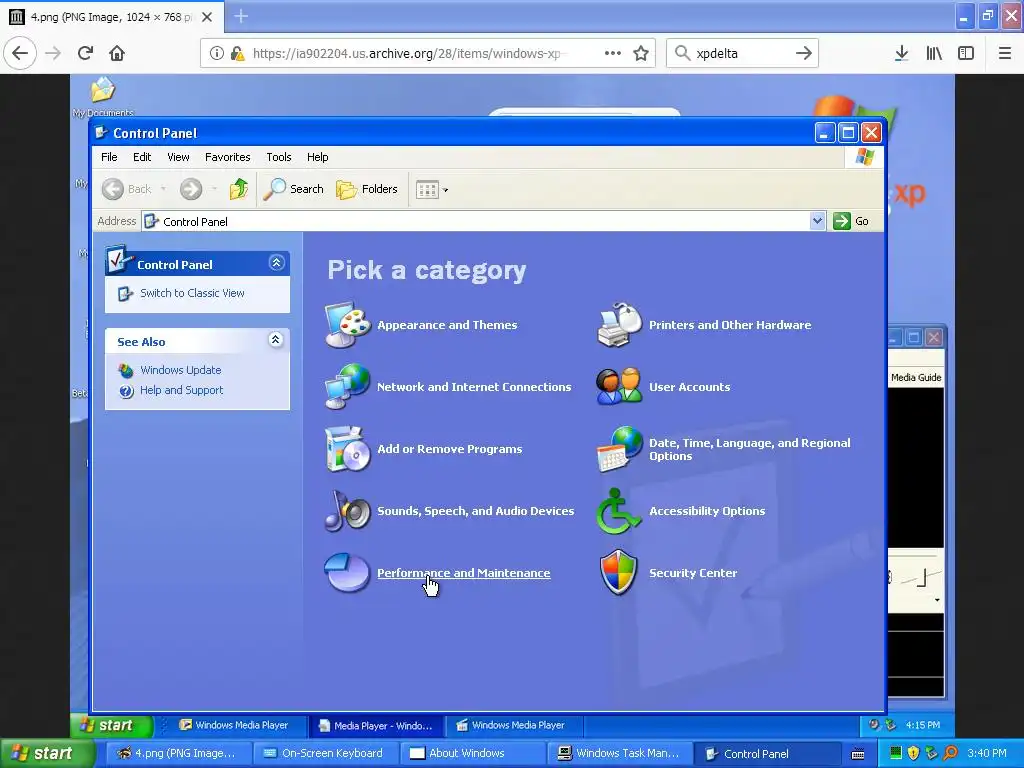Open Add or Remove Programs icon
The image size is (1024, 768).
348,449
